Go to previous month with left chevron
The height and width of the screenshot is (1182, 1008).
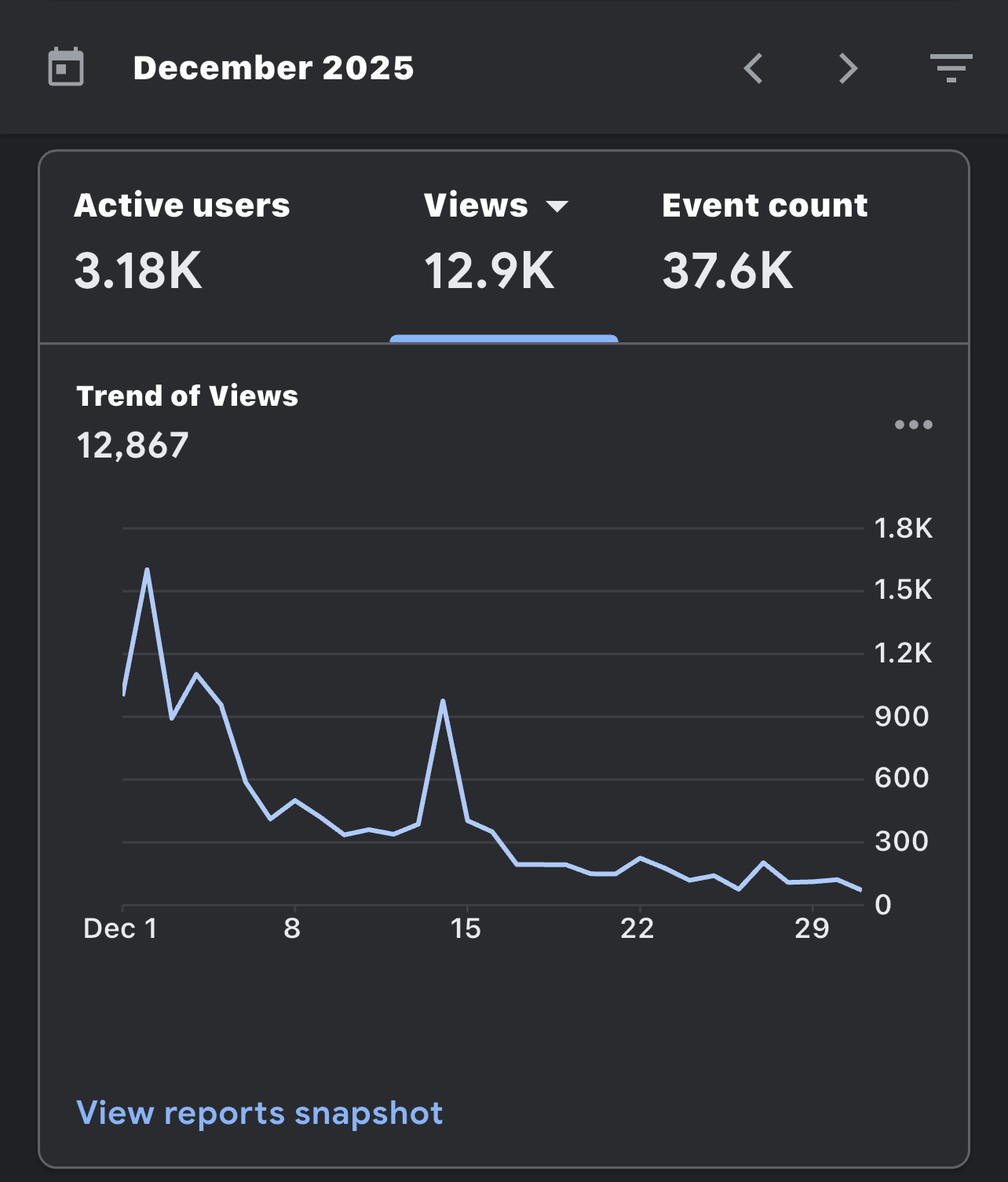pos(754,68)
